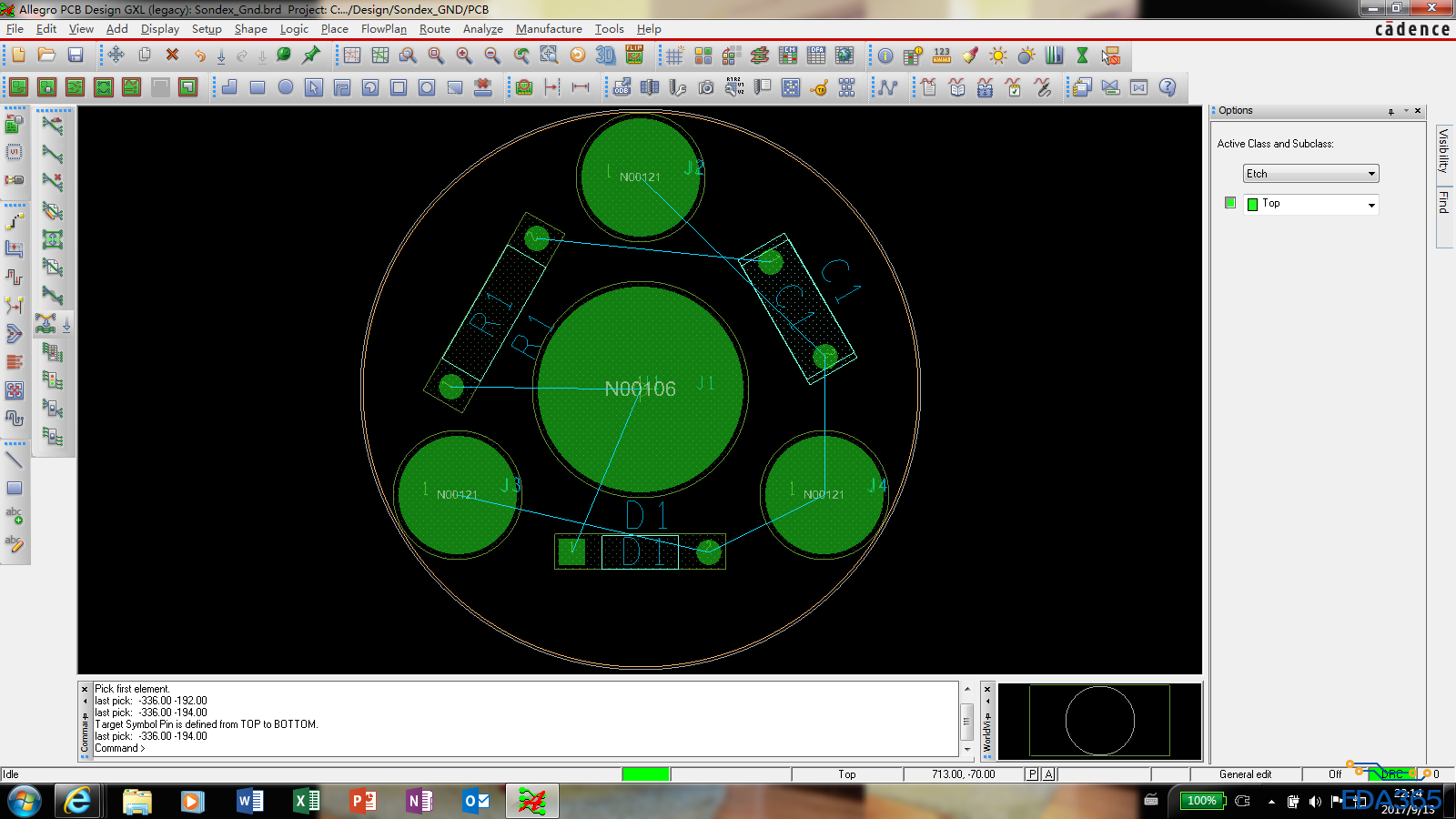This screenshot has height=819, width=1456.
Task: Zoom in using the plus magnifier
Action: click(464, 56)
